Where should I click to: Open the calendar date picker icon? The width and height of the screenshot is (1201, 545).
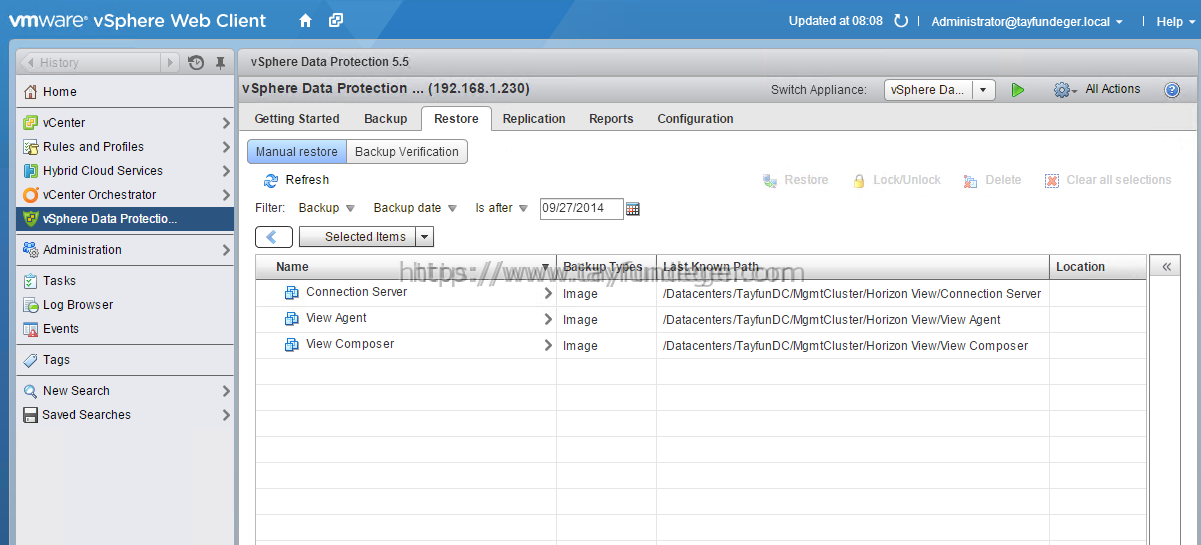pyautogui.click(x=632, y=209)
